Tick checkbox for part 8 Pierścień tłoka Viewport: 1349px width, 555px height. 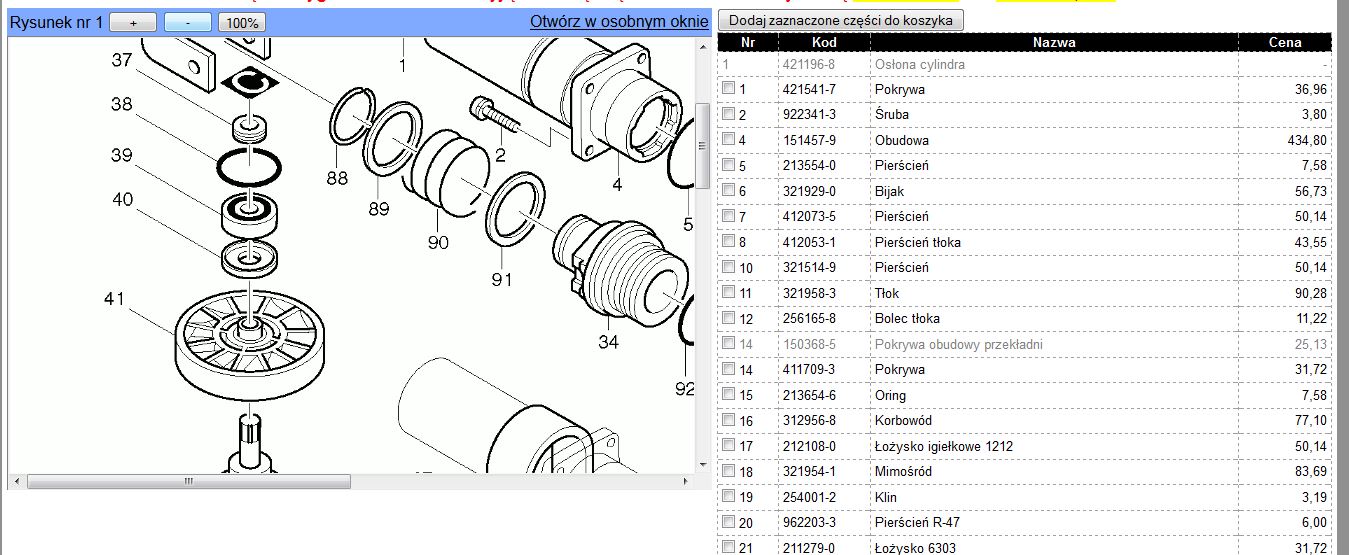729,241
